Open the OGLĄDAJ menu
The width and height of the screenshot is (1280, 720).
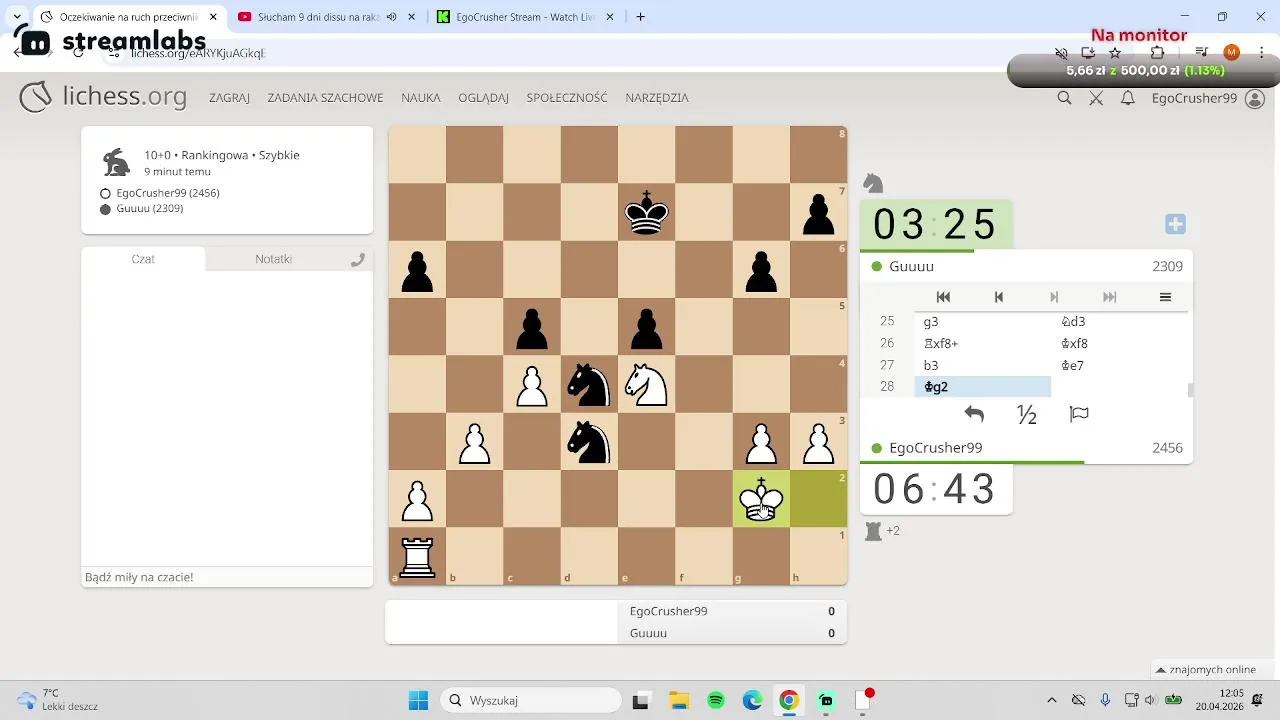(x=483, y=98)
